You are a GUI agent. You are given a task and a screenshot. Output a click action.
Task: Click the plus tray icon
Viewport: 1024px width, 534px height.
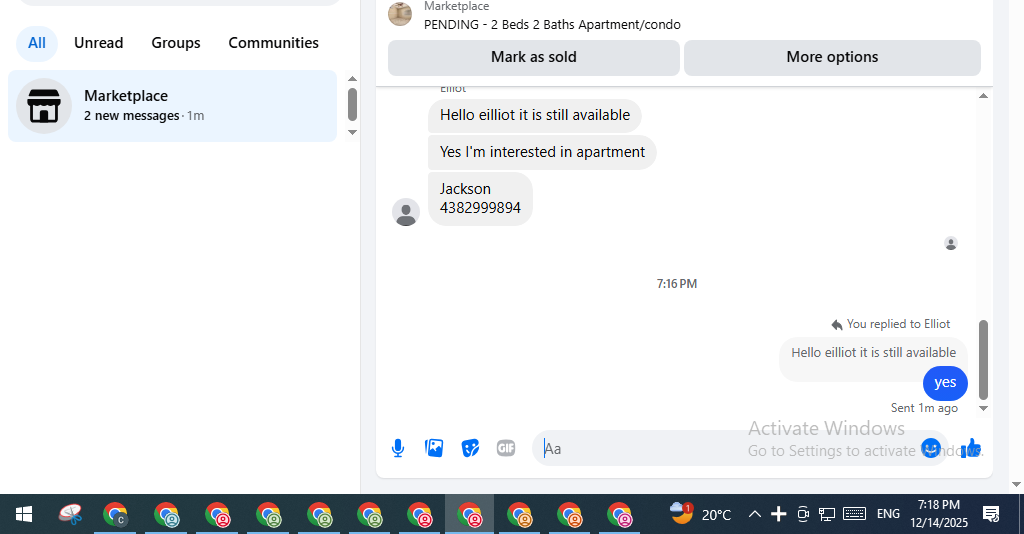click(778, 514)
